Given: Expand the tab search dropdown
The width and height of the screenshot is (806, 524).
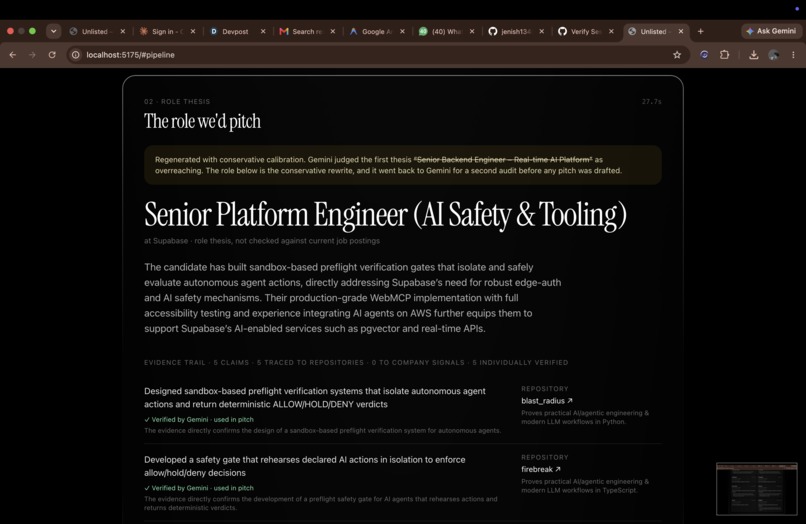Looking at the screenshot, I should [53, 31].
